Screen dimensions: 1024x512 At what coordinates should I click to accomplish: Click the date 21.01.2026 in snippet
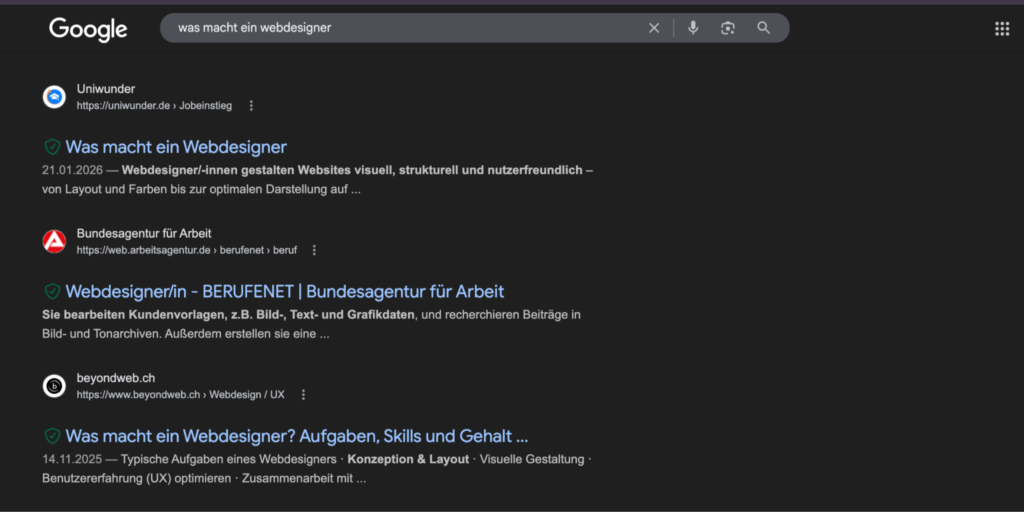[72, 170]
